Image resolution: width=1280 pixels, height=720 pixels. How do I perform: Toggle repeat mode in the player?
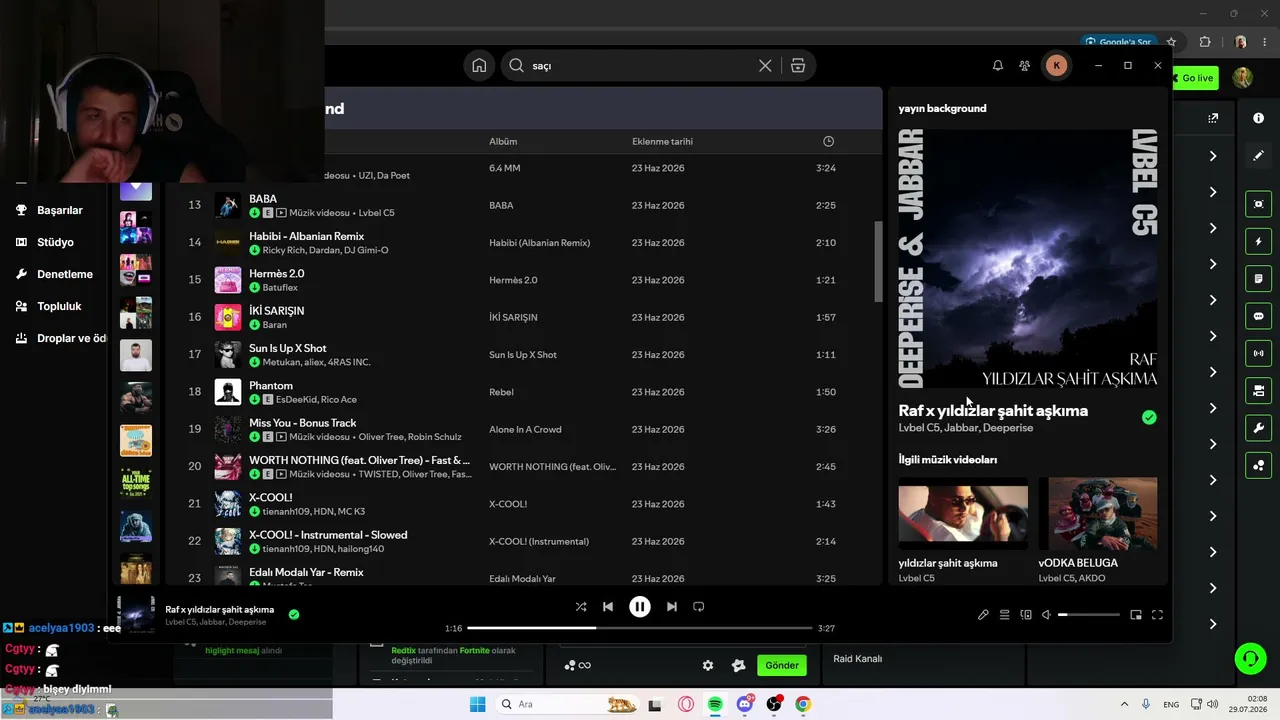(x=699, y=606)
